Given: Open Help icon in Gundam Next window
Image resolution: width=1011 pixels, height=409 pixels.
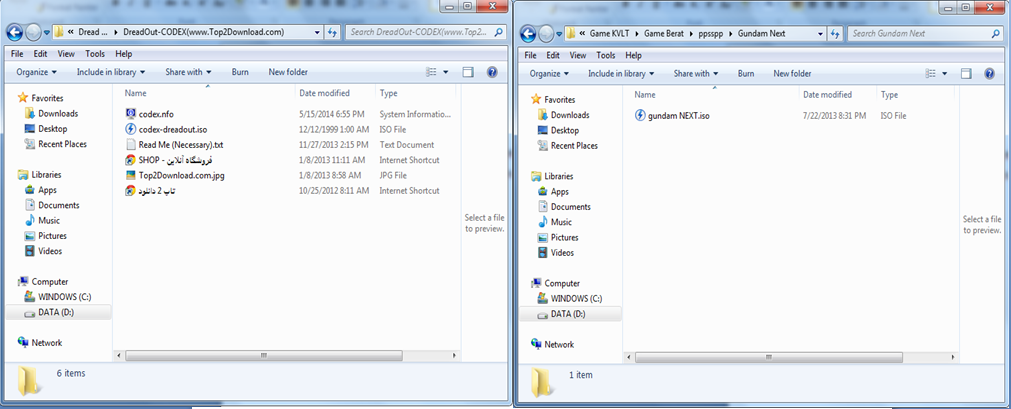Looking at the screenshot, I should 989,74.
